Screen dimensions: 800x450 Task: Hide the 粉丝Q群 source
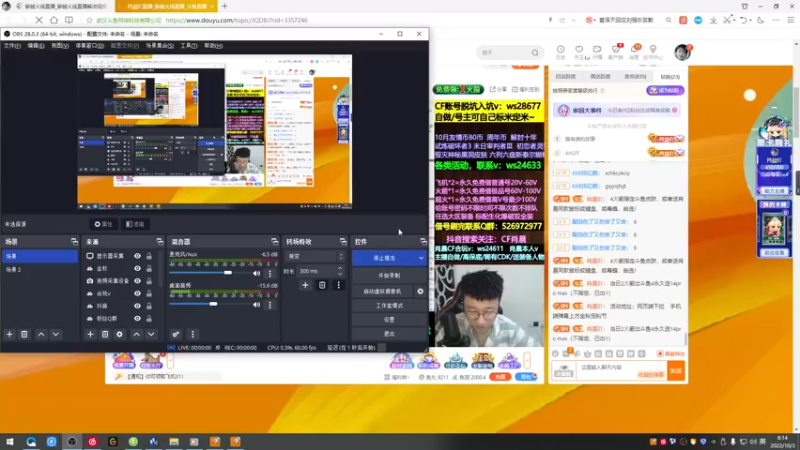tap(137, 318)
